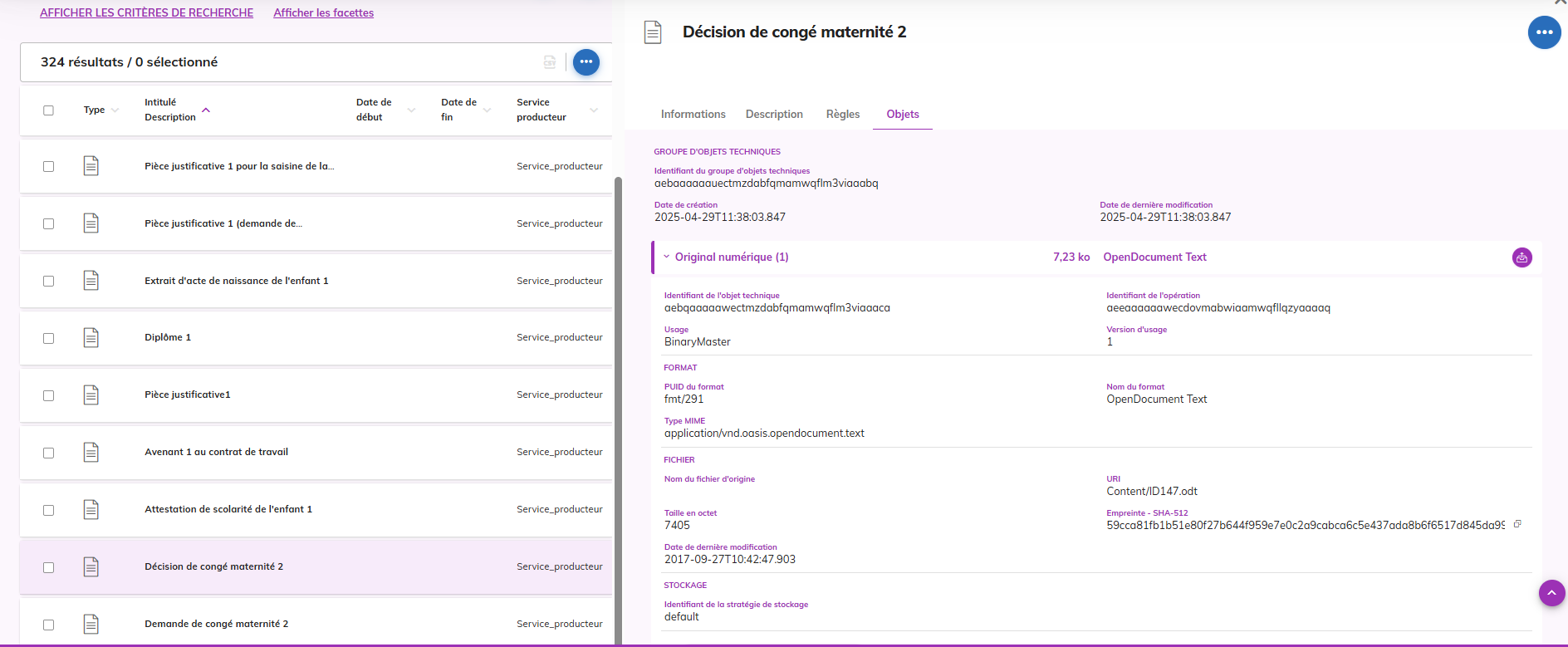The width and height of the screenshot is (1568, 647).
Task: Check the box for Extrait d'acte de naissance
Action: (48, 282)
